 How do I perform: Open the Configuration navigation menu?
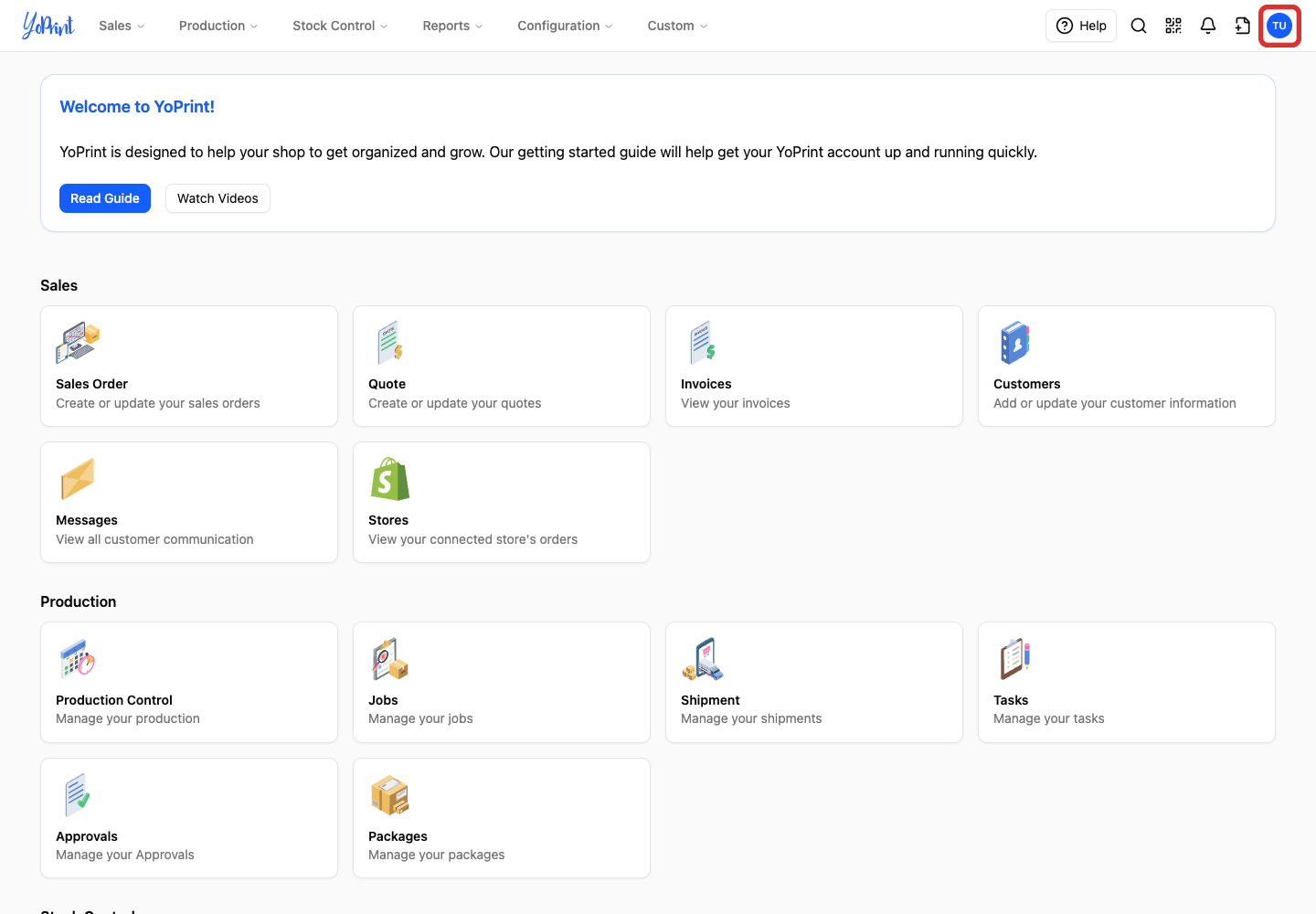coord(565,26)
